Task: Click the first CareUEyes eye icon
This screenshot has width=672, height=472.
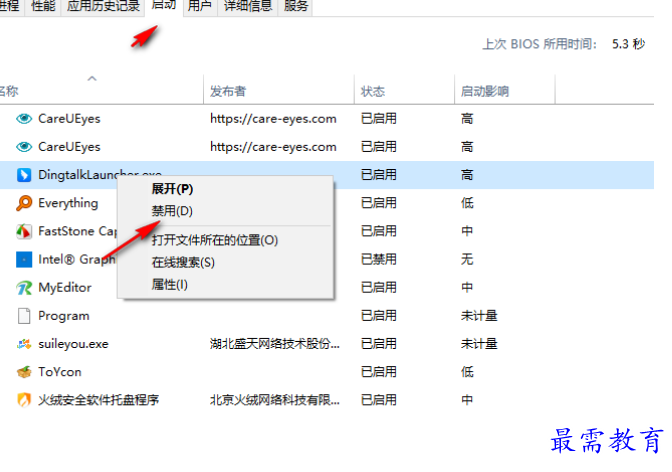Action: tap(24, 119)
